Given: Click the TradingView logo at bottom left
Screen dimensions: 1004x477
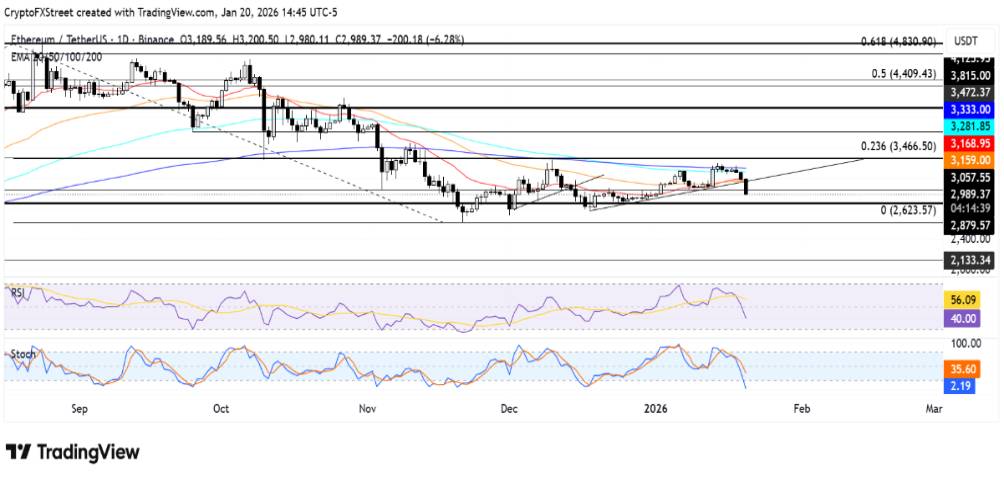Looking at the screenshot, I should (x=73, y=452).
